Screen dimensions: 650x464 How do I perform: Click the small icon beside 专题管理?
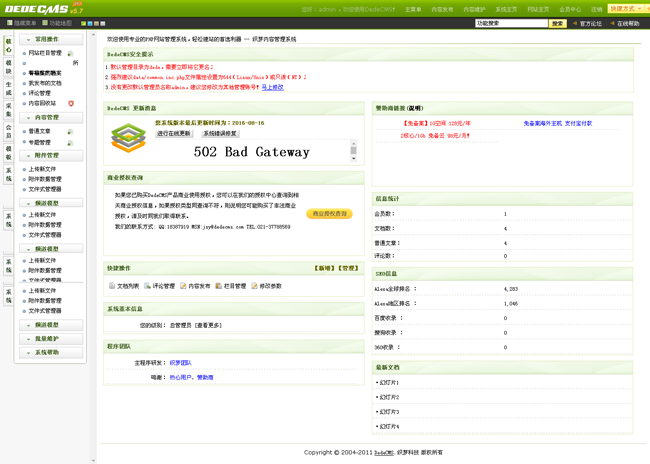click(70, 143)
